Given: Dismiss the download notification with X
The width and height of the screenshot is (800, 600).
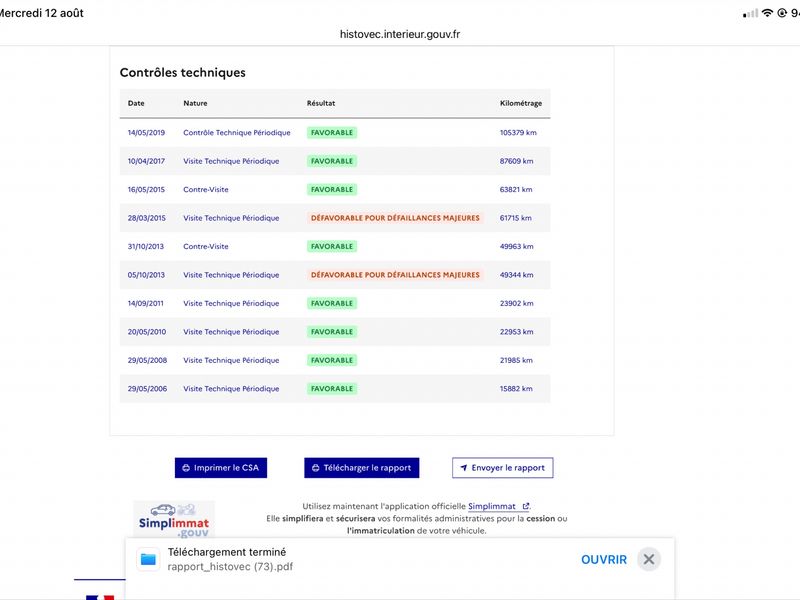Looking at the screenshot, I should (648, 559).
